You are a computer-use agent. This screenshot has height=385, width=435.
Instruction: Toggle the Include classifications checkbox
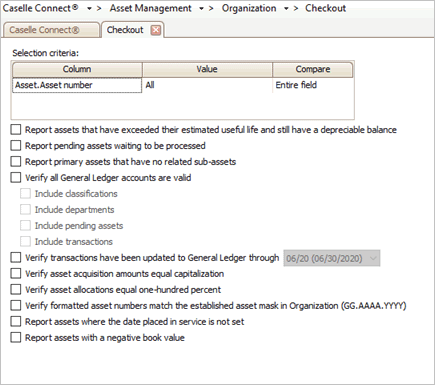25,194
